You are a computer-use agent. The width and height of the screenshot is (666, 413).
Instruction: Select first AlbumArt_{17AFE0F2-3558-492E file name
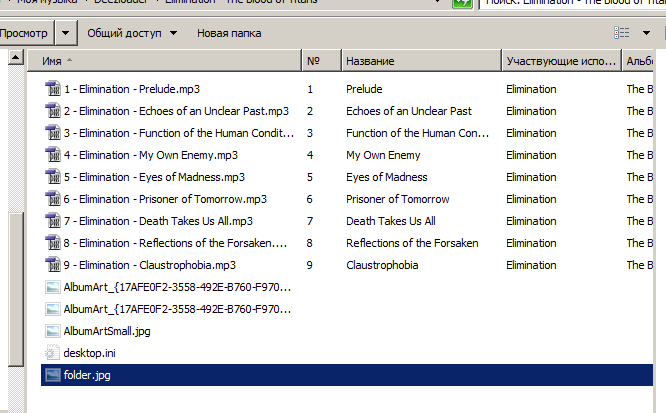pyautogui.click(x=178, y=288)
